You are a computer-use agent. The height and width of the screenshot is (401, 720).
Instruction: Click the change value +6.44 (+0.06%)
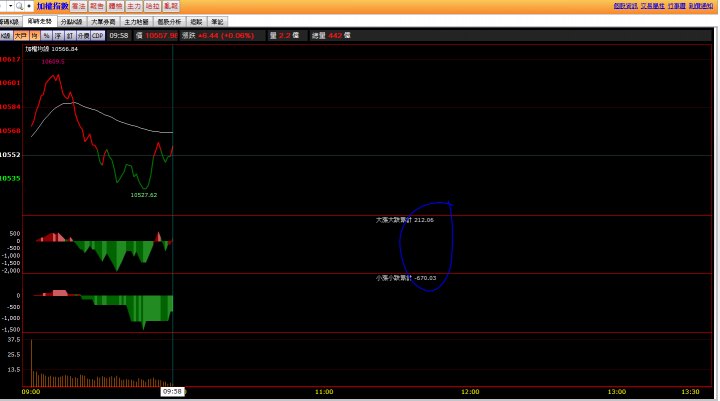(x=226, y=35)
